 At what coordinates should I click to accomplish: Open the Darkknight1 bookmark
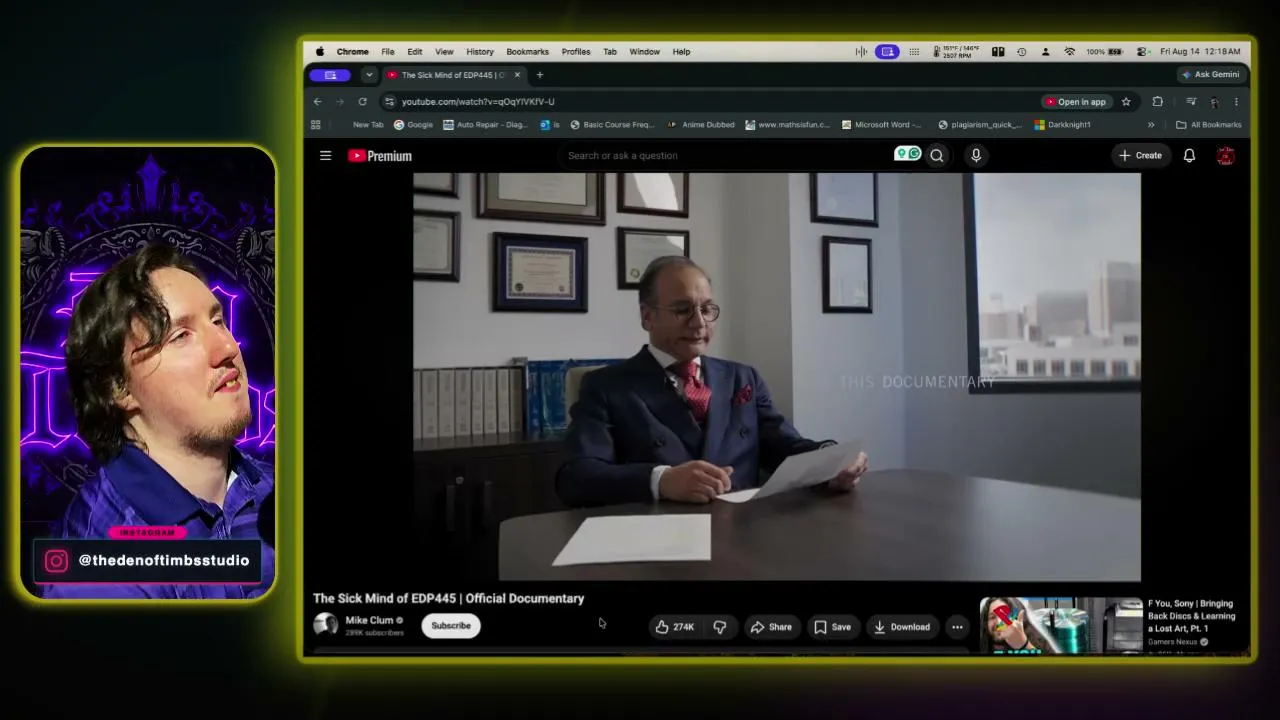coord(1063,125)
